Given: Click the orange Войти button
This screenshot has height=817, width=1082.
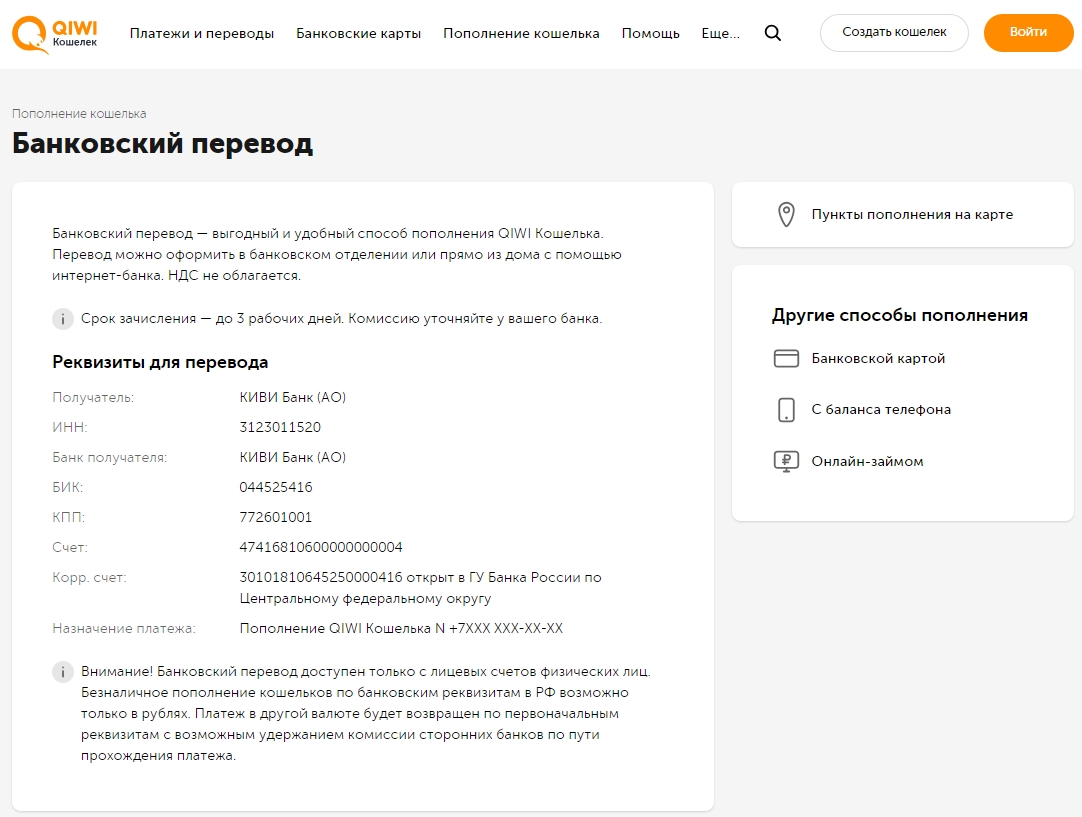Looking at the screenshot, I should (x=1028, y=32).
